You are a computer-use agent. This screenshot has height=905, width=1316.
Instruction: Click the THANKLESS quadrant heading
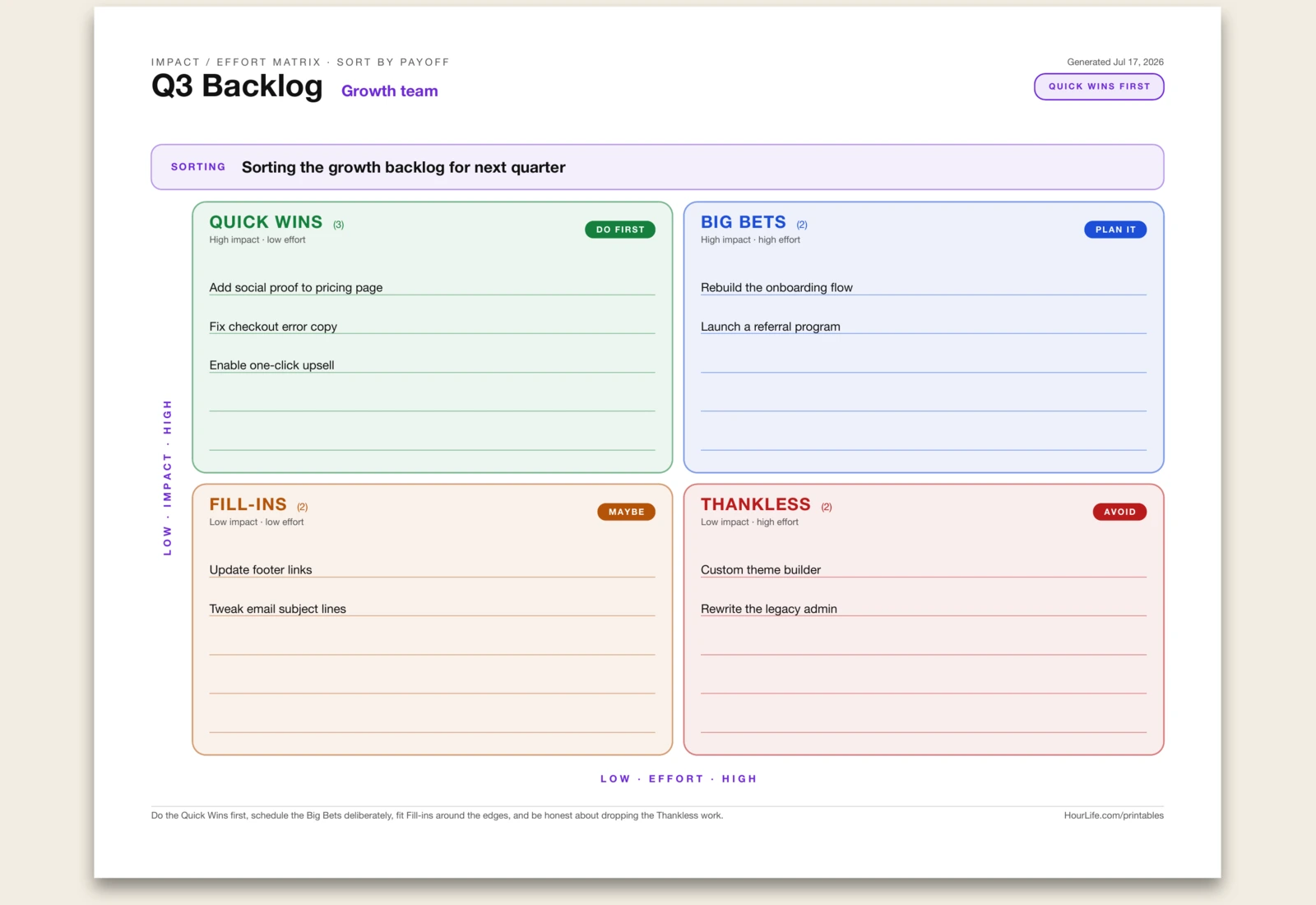(x=756, y=504)
